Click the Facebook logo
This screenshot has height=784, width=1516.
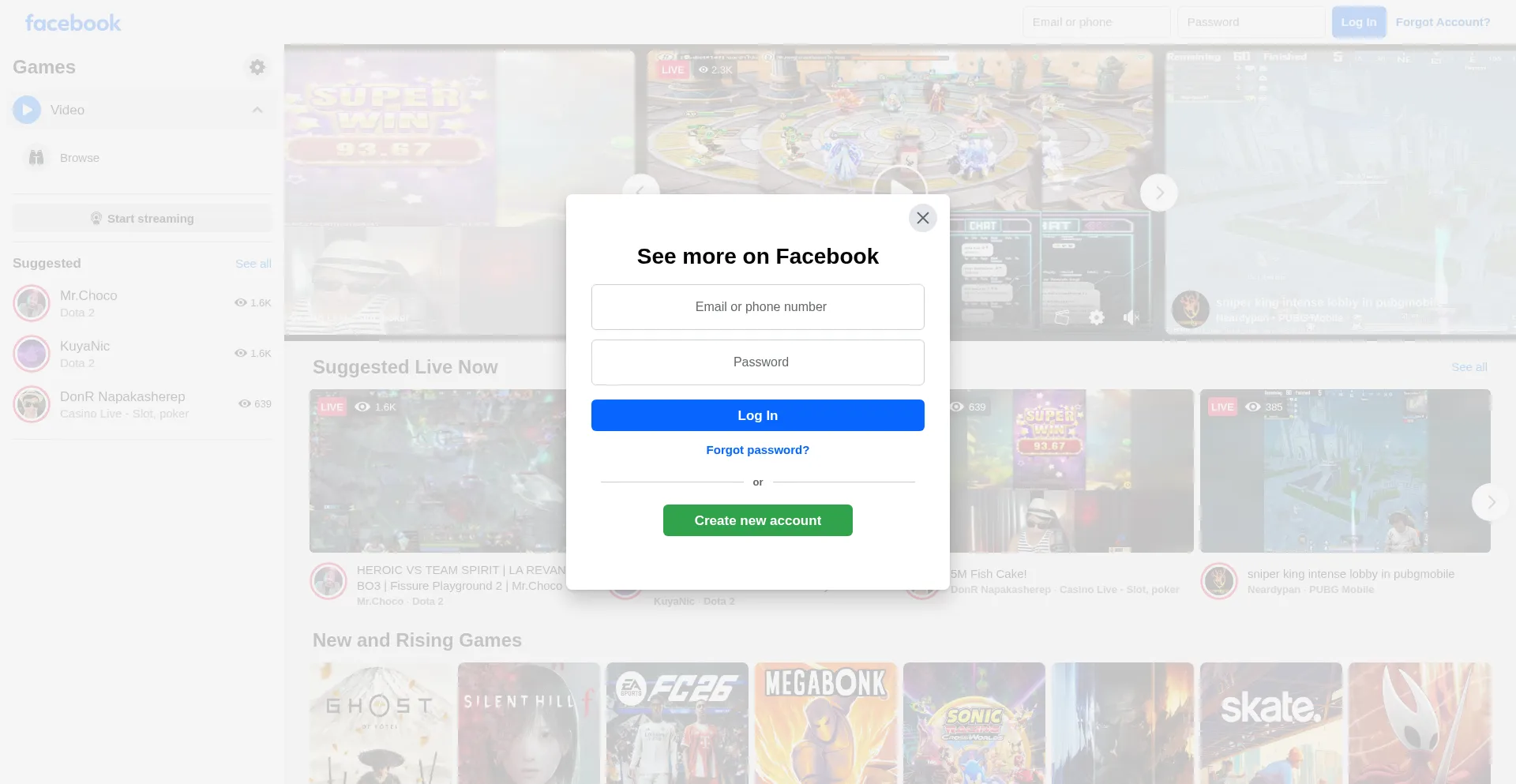(x=73, y=23)
